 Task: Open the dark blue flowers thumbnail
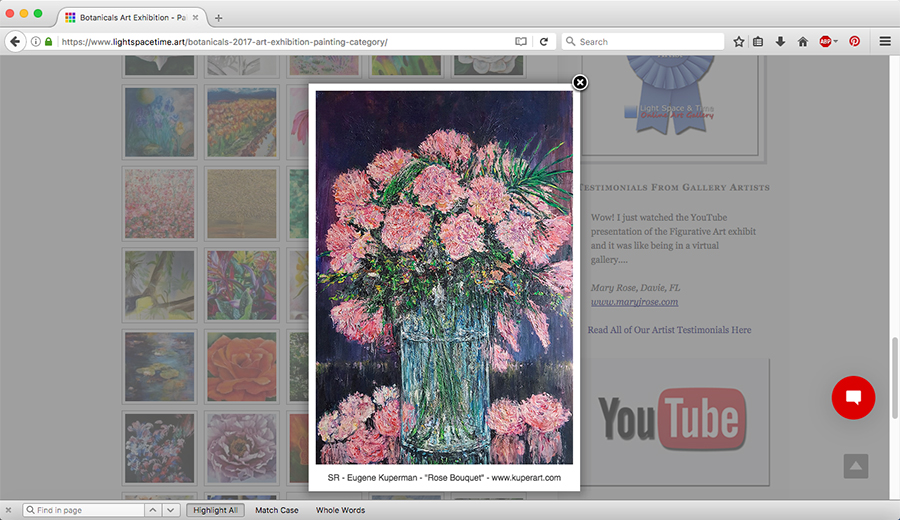(160, 448)
